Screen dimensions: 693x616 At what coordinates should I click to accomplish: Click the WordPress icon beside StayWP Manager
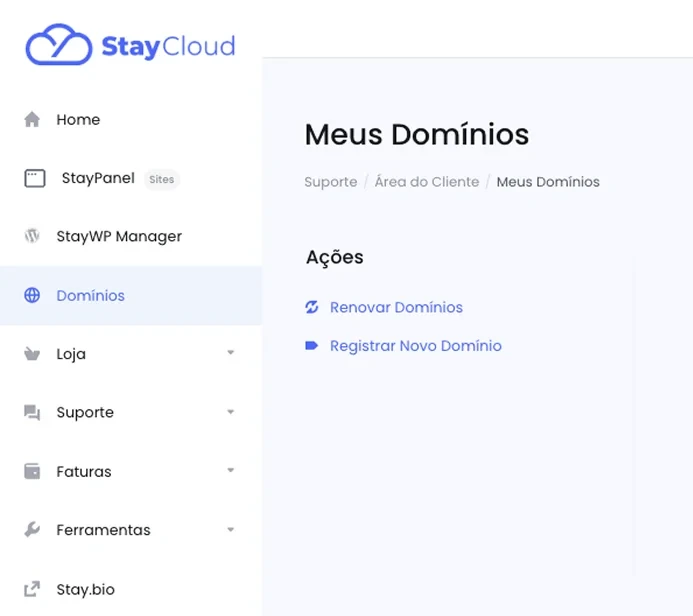pyautogui.click(x=32, y=236)
